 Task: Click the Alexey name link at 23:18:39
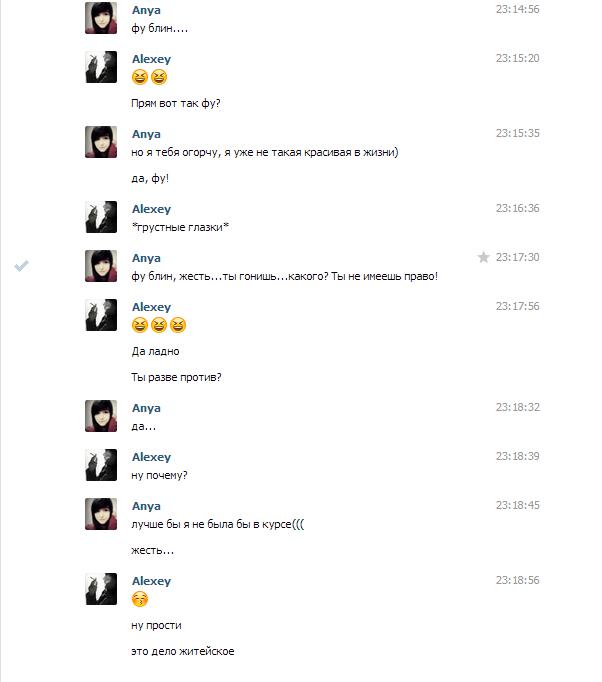(x=151, y=457)
